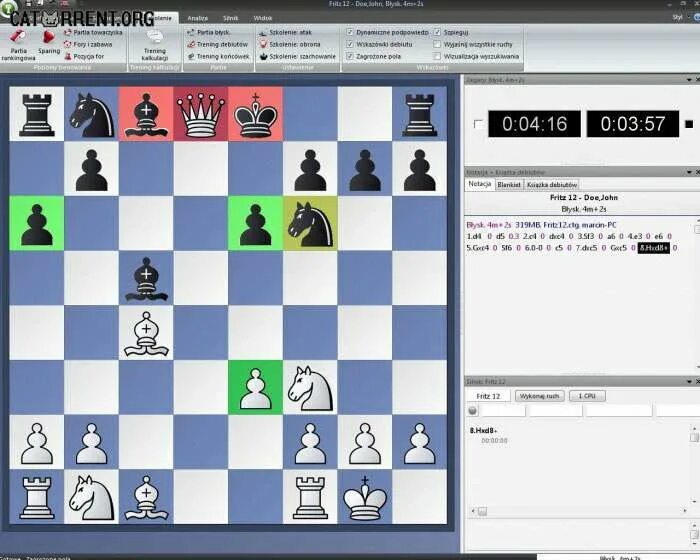Start a ranked game with Partia rankingowa

[18, 45]
